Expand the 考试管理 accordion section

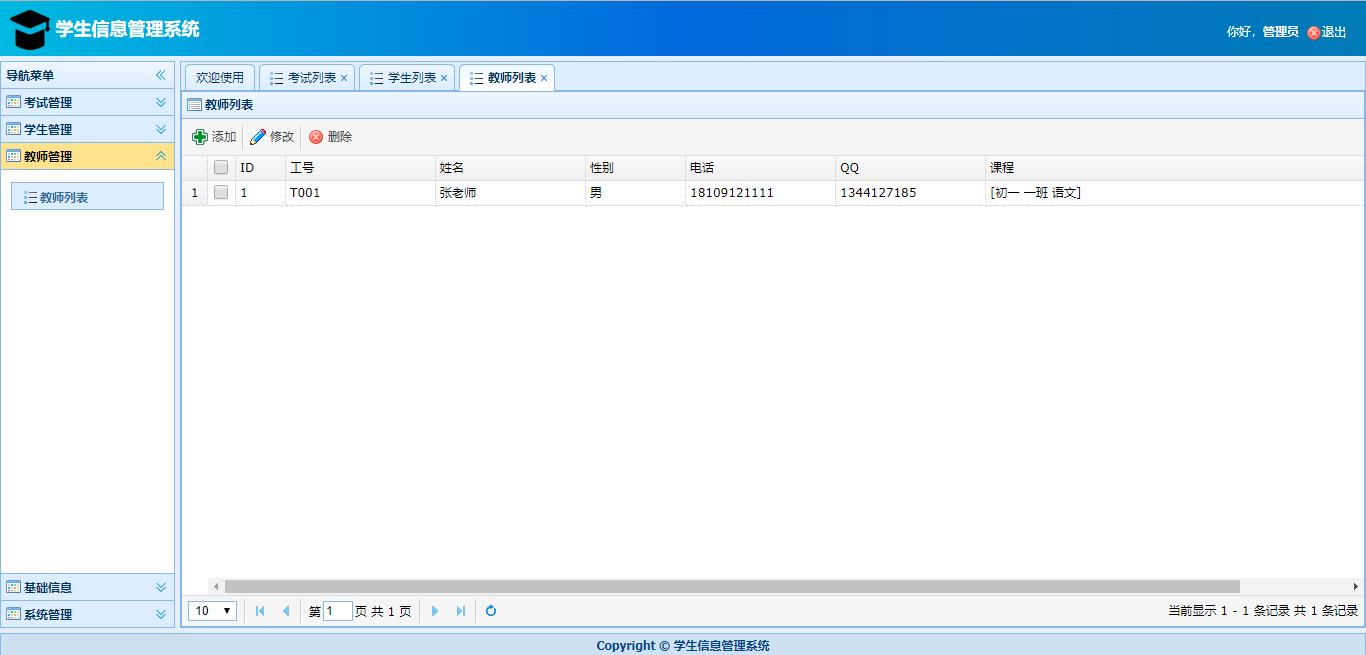pyautogui.click(x=160, y=102)
